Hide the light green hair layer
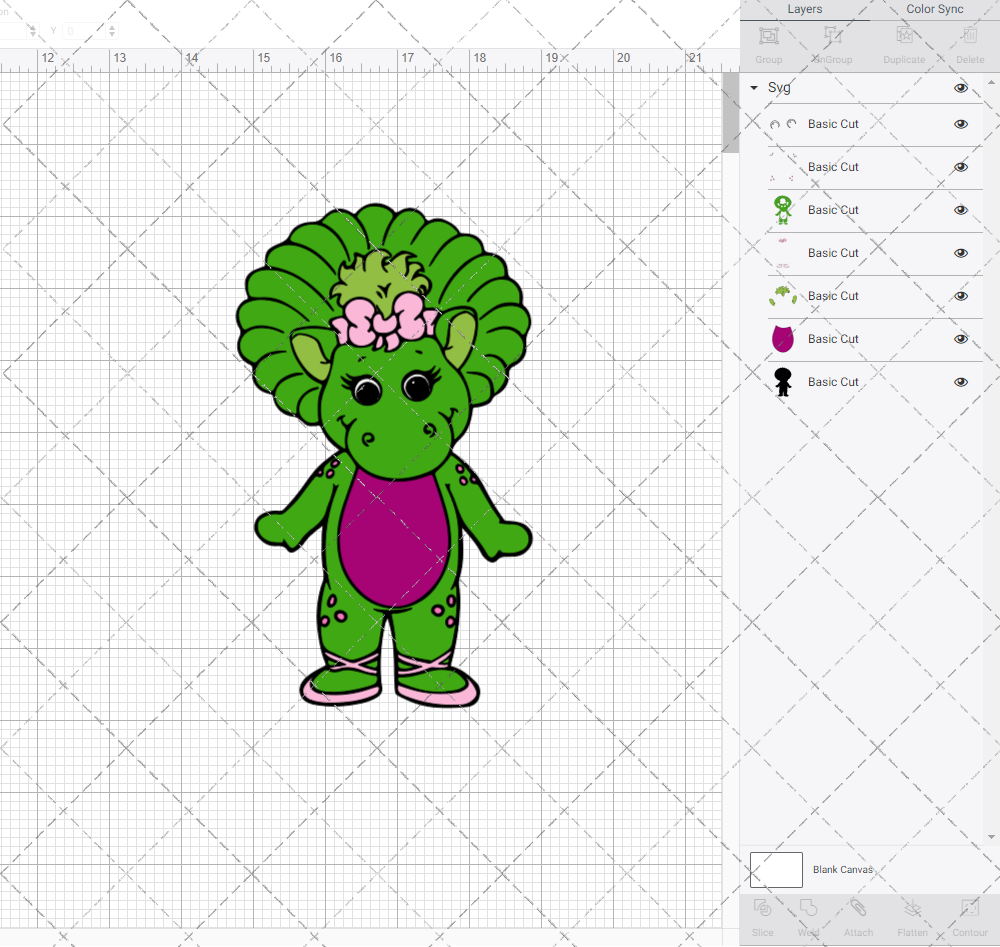Screen dimensions: 1000x947 coord(961,296)
